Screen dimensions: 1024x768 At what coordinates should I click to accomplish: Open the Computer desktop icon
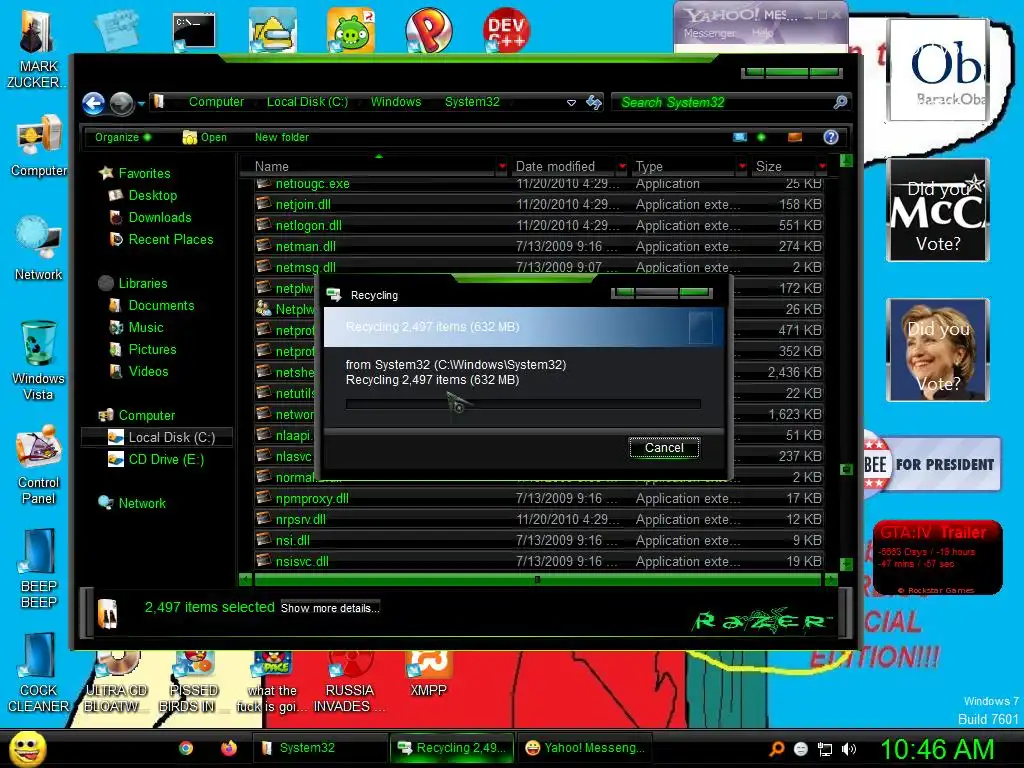point(39,146)
